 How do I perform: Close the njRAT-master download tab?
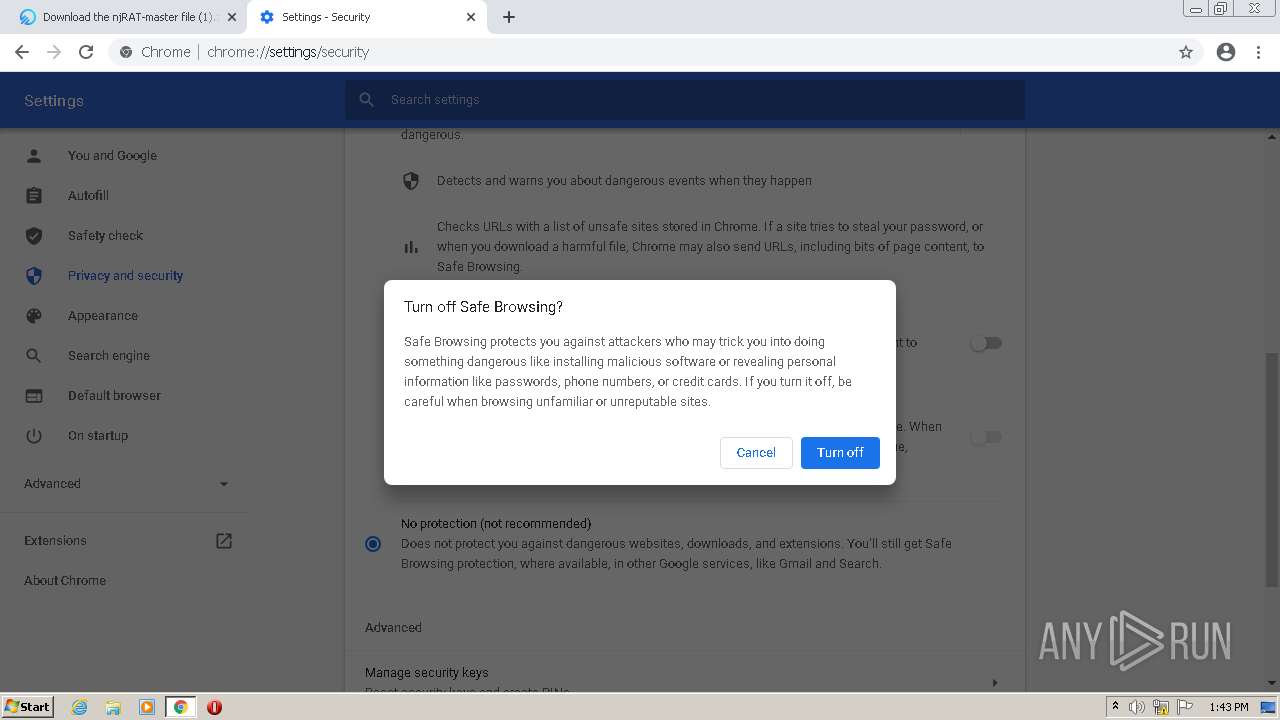tap(232, 17)
